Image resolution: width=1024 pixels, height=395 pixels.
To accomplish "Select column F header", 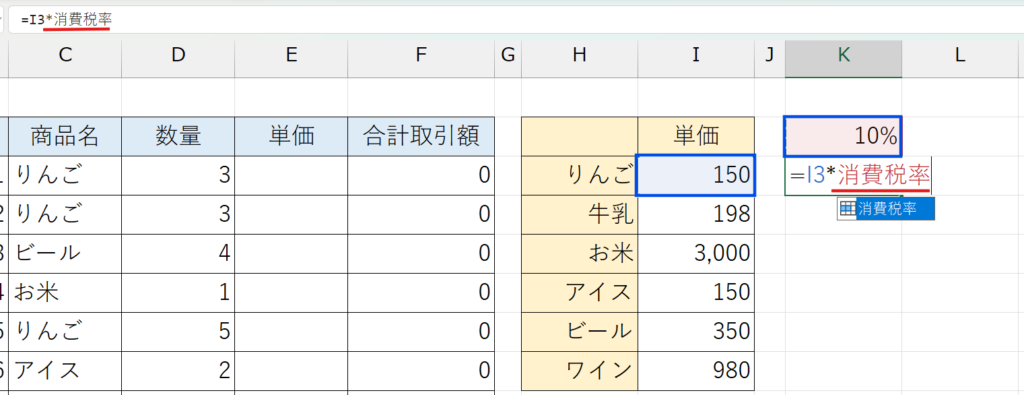I will coord(421,55).
